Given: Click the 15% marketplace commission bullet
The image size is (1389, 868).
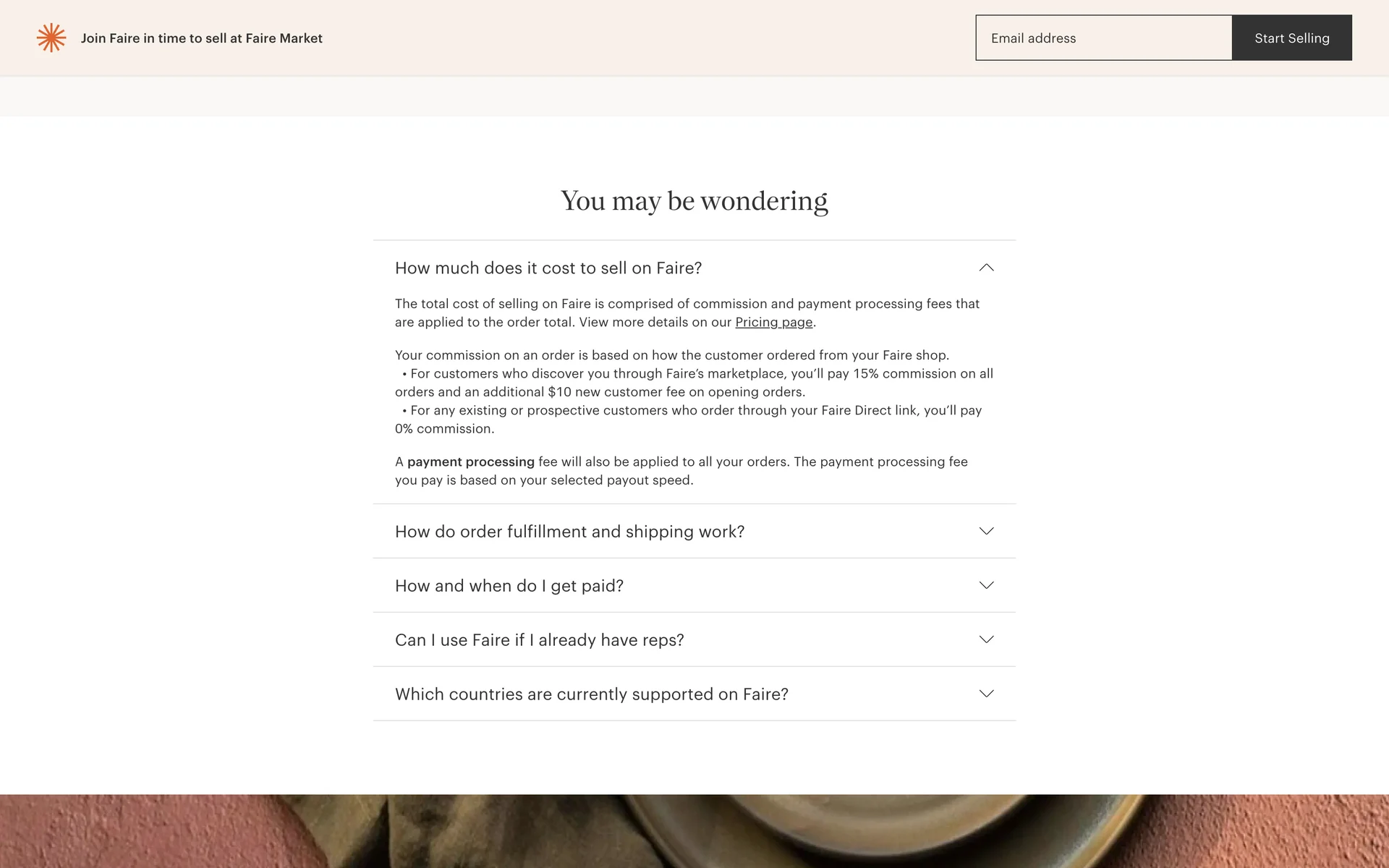Looking at the screenshot, I should tap(694, 383).
